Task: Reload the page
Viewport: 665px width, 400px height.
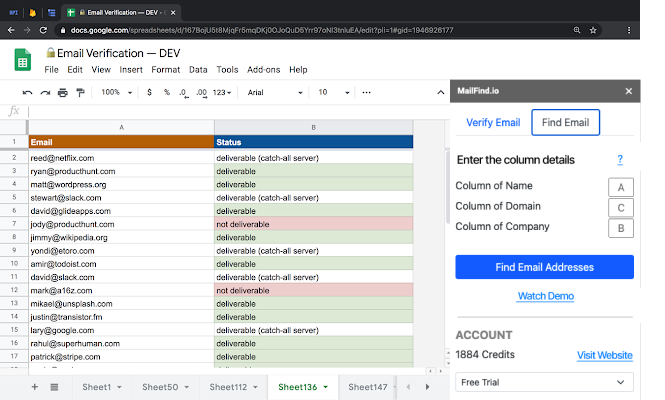Action: point(43,30)
